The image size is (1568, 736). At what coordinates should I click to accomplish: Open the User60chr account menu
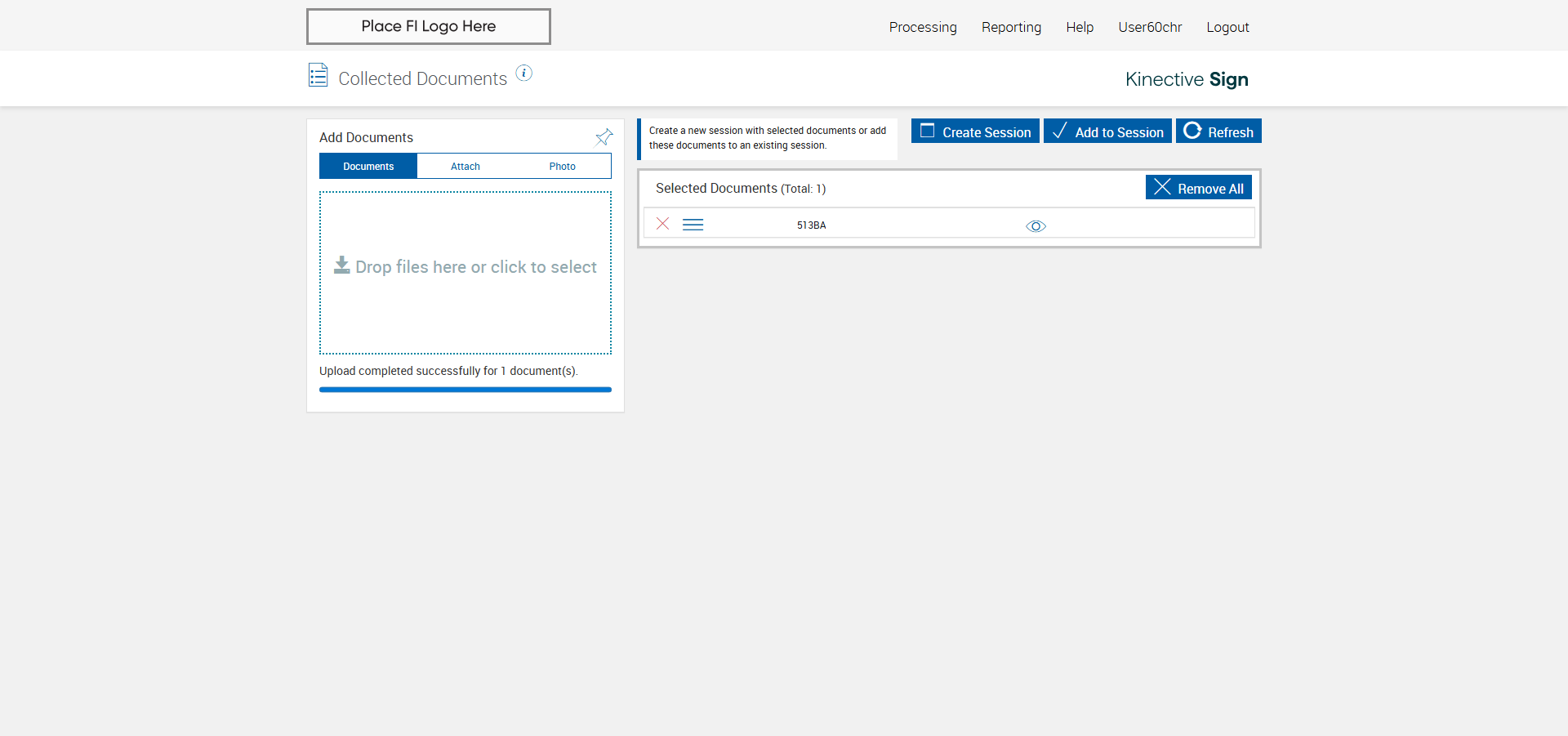coord(1150,27)
